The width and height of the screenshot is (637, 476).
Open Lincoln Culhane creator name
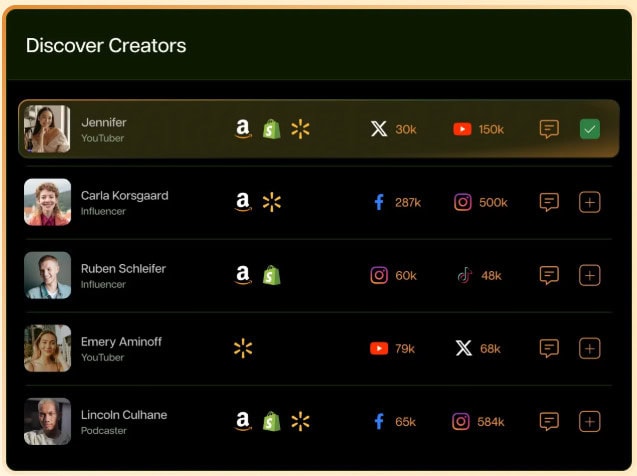pos(124,415)
